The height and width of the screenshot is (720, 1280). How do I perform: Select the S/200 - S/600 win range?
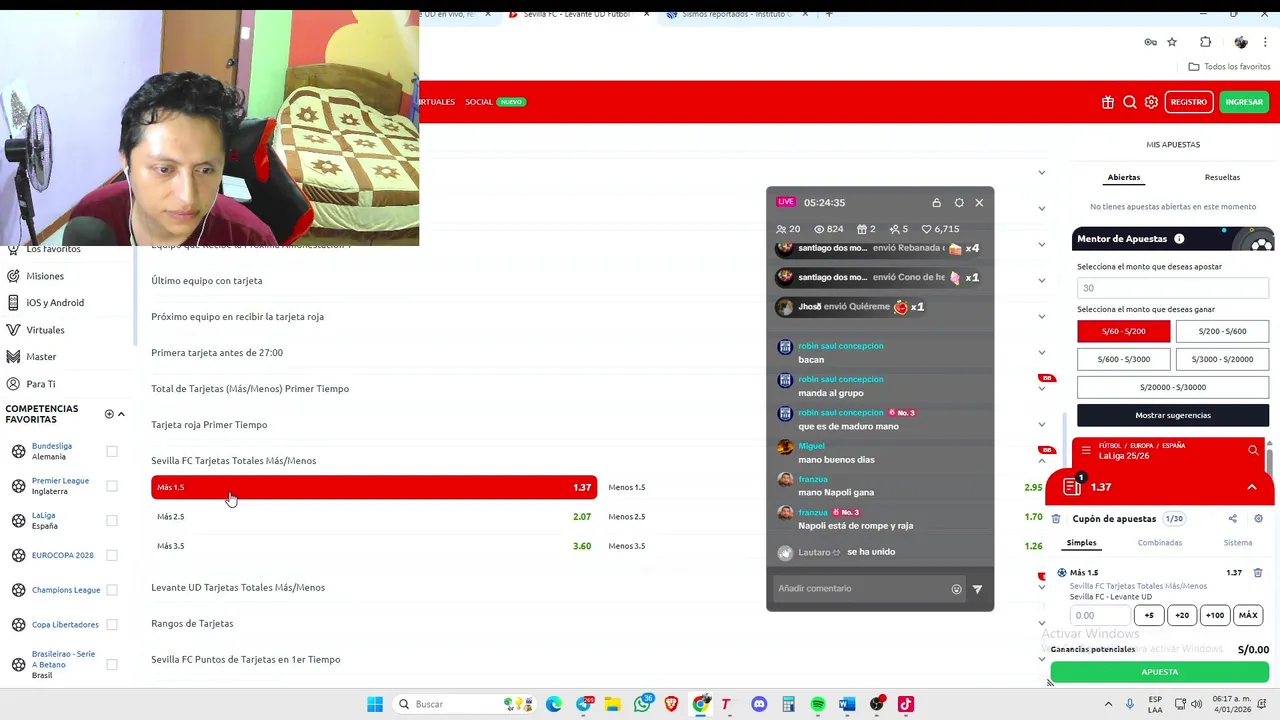point(1222,331)
